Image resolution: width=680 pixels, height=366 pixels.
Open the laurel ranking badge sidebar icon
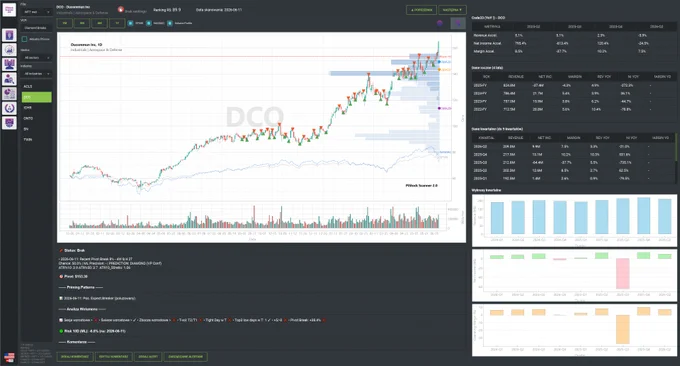pyautogui.click(x=9, y=108)
